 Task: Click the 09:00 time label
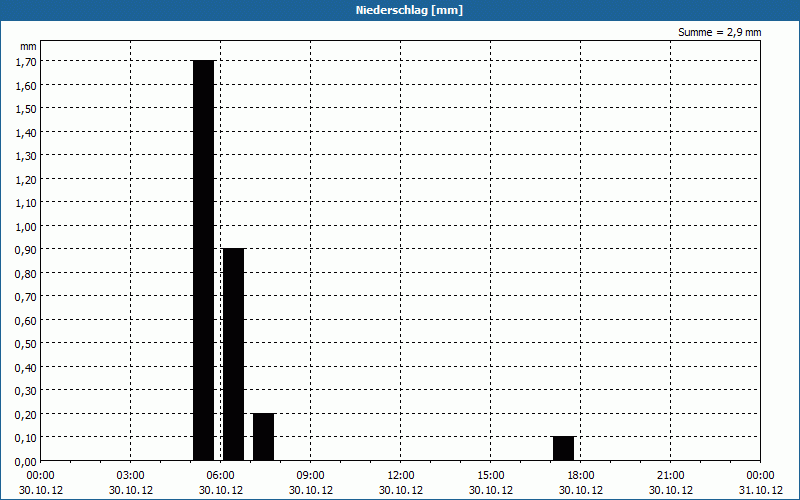coord(311,475)
